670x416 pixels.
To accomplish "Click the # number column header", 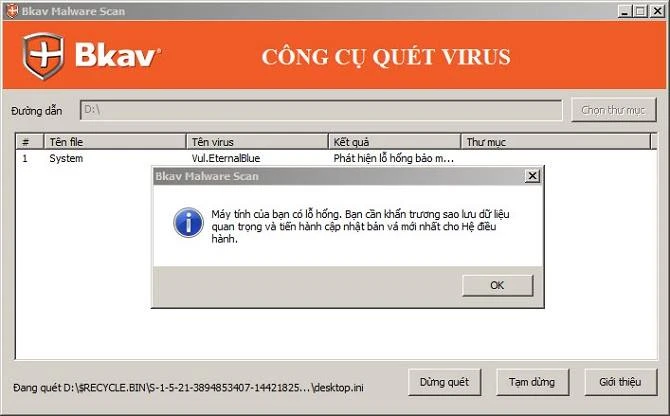I will tap(29, 142).
